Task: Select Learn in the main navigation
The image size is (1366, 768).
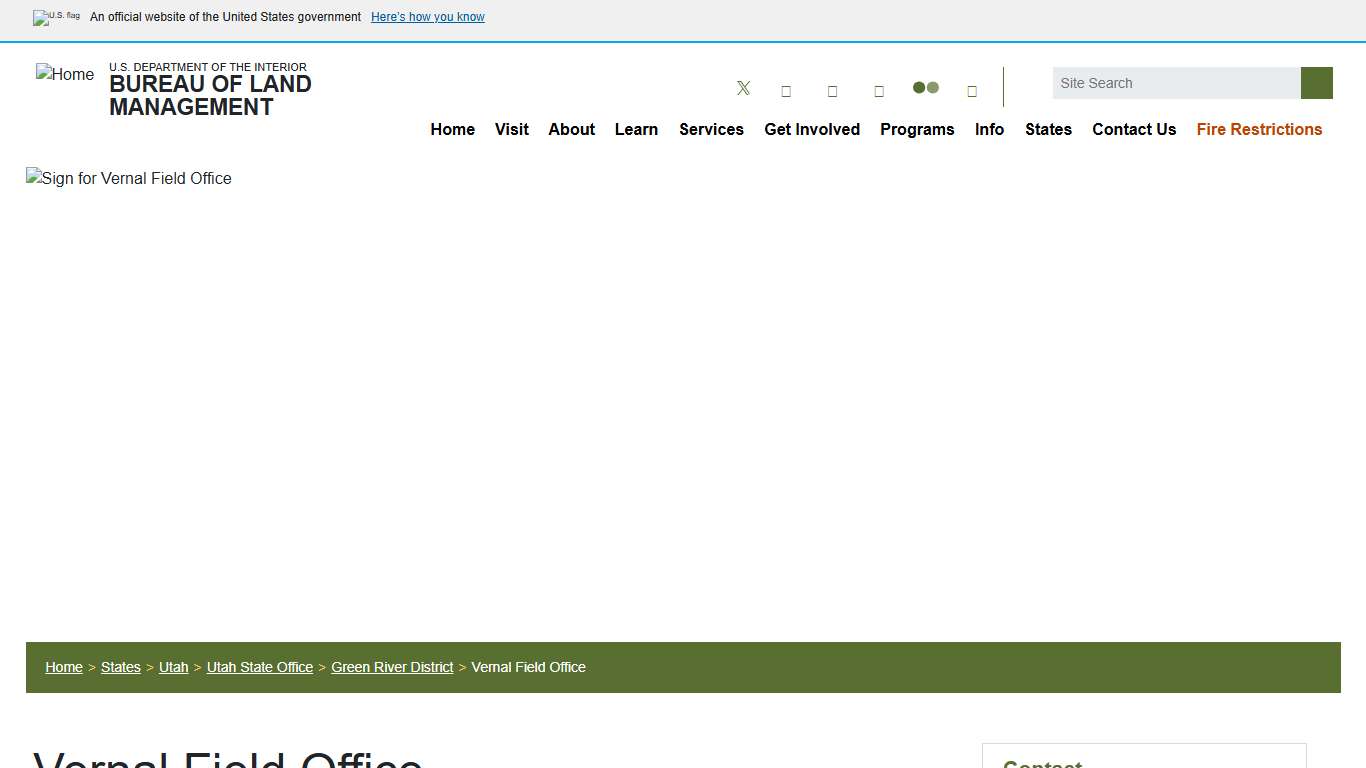Action: coord(636,129)
